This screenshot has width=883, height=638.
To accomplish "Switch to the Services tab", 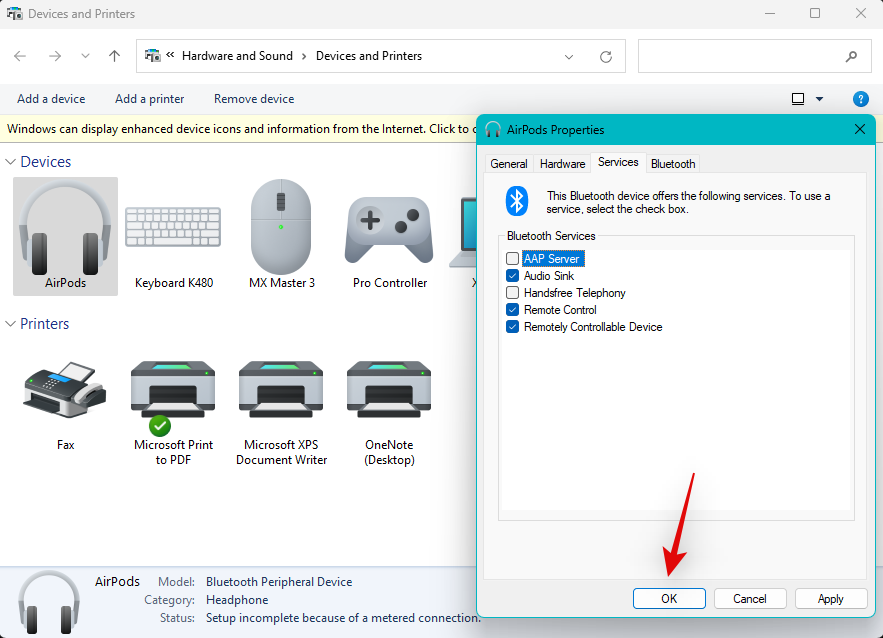I will tap(618, 162).
